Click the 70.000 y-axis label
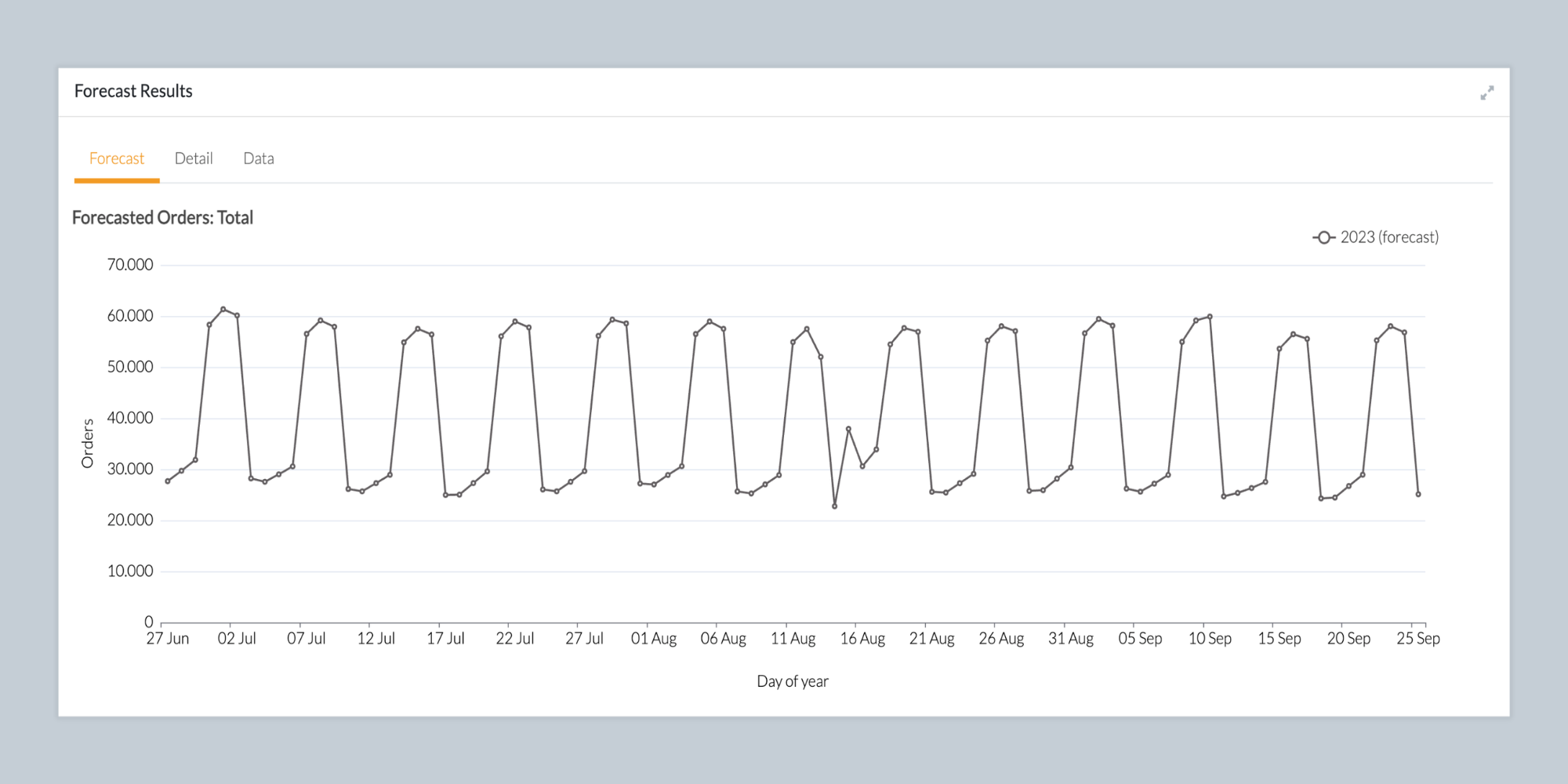The width and height of the screenshot is (1568, 784). tap(130, 265)
